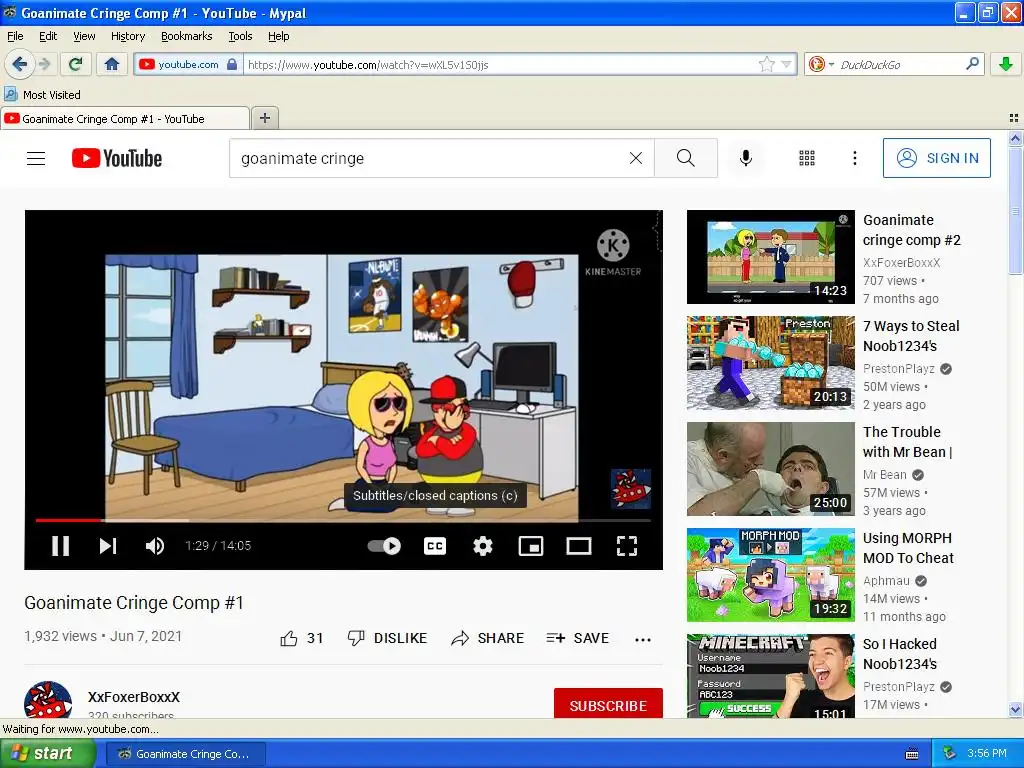Click the search bar magnifier in browser toolbar
The height and width of the screenshot is (768, 1024).
pyautogui.click(x=972, y=63)
